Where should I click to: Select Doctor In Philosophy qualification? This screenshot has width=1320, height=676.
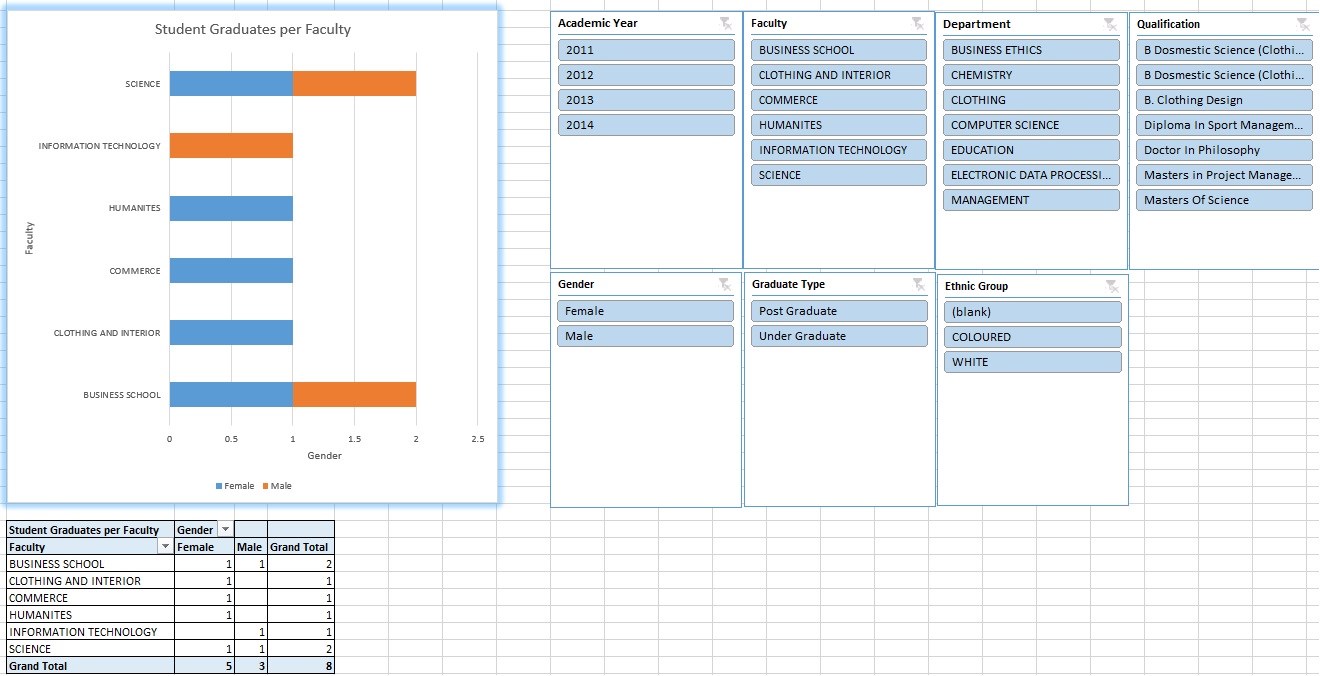click(1224, 150)
